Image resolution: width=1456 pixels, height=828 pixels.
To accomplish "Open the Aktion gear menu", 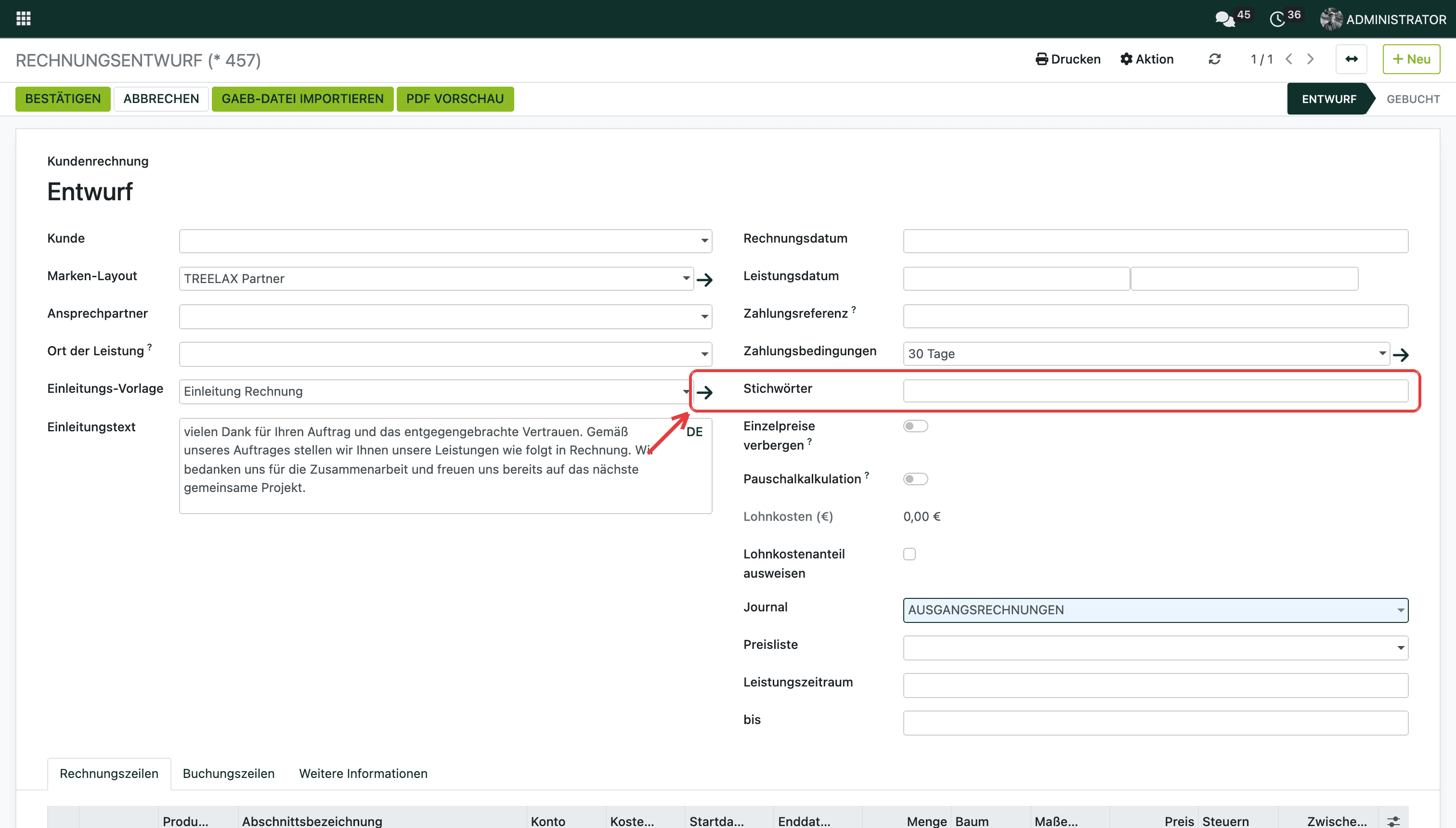I will pyautogui.click(x=1146, y=59).
